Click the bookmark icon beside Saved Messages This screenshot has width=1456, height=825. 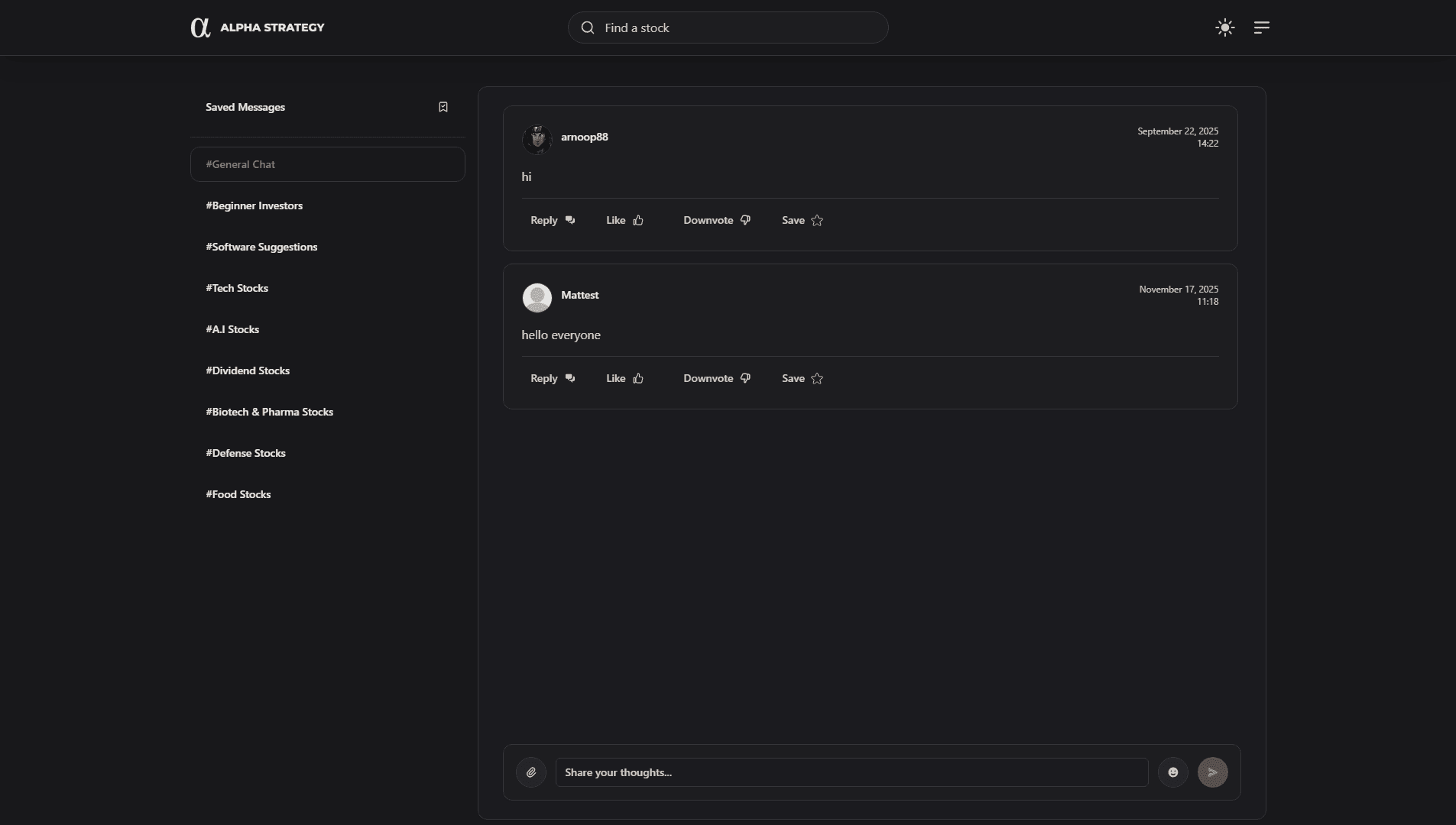click(x=443, y=107)
